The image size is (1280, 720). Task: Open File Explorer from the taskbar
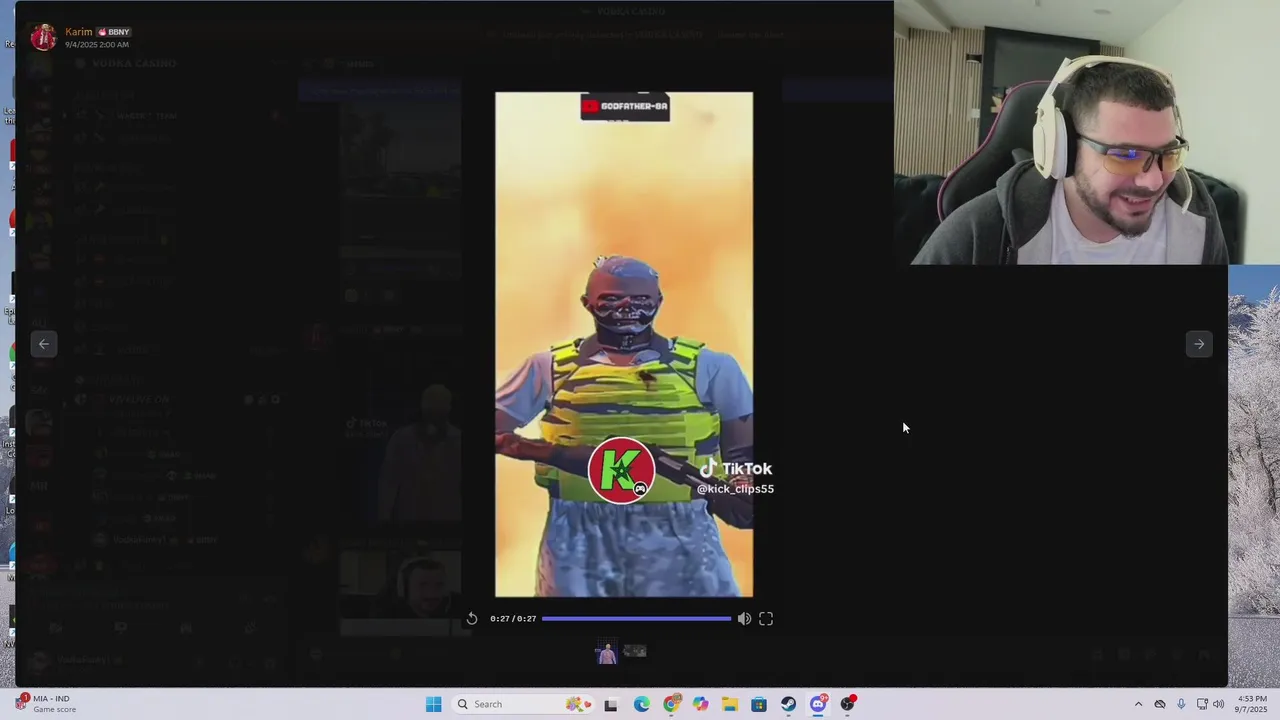[730, 704]
